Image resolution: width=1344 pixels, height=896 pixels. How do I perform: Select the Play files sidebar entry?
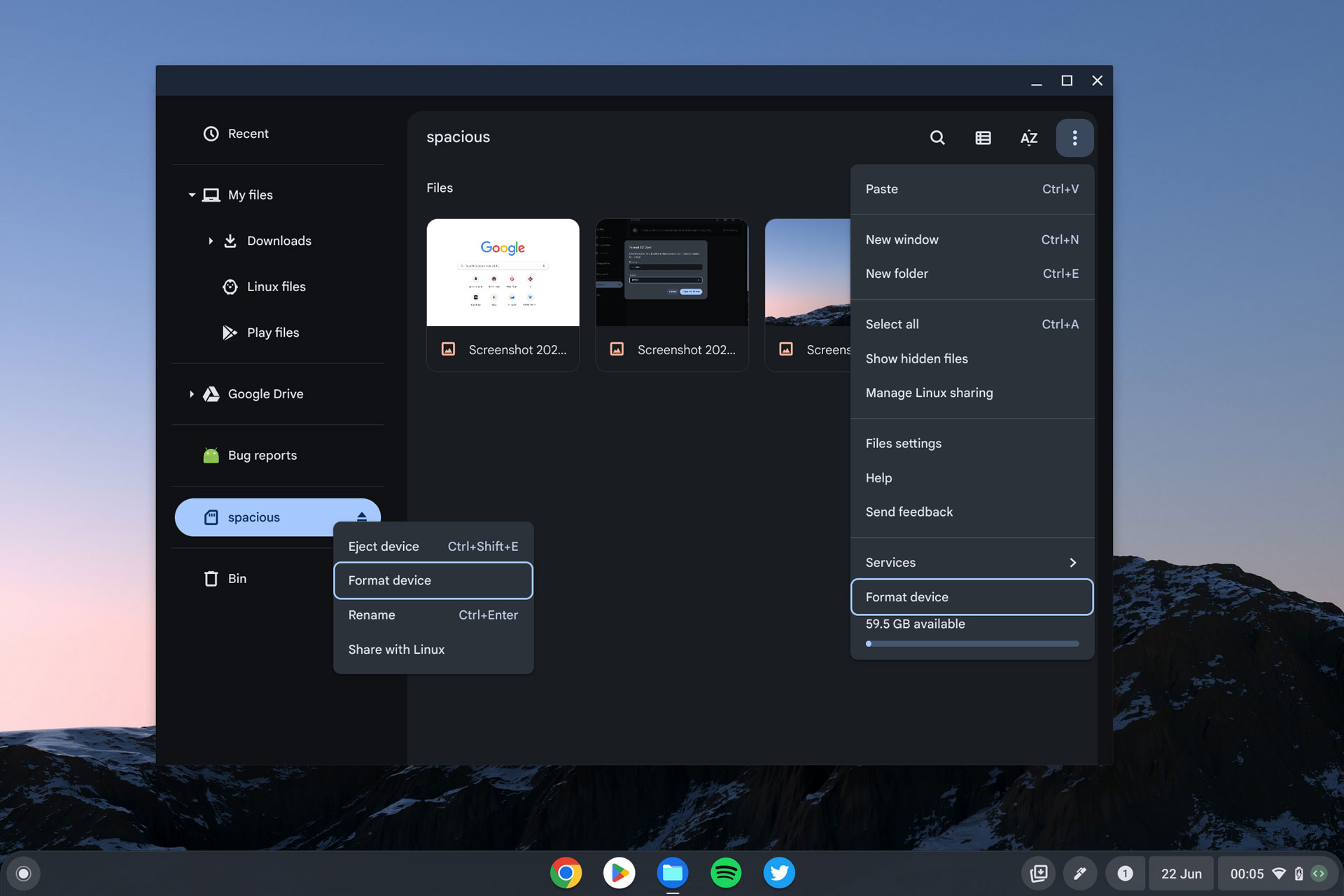click(277, 332)
